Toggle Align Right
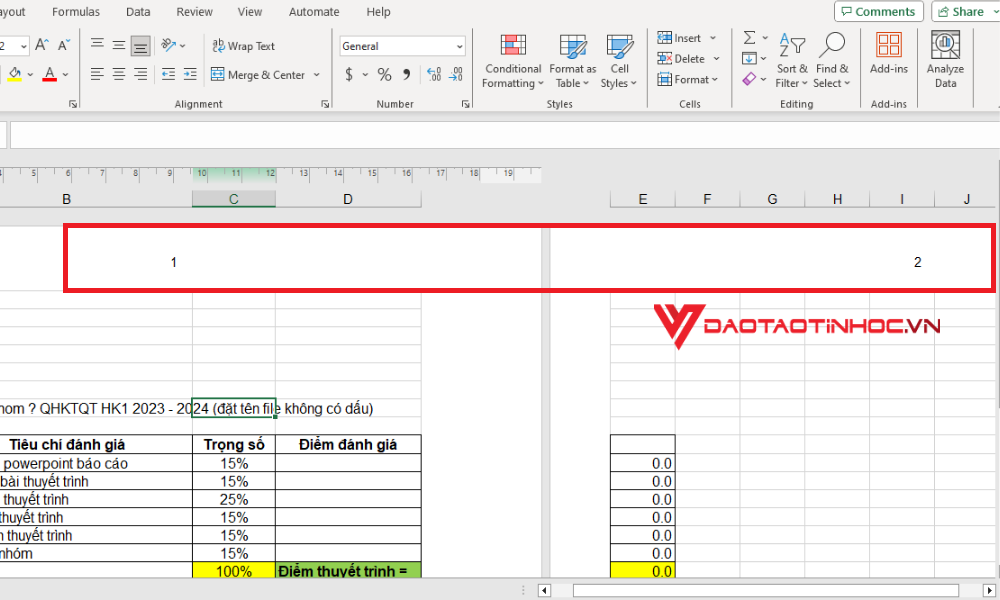The width and height of the screenshot is (1000, 600). 140,75
